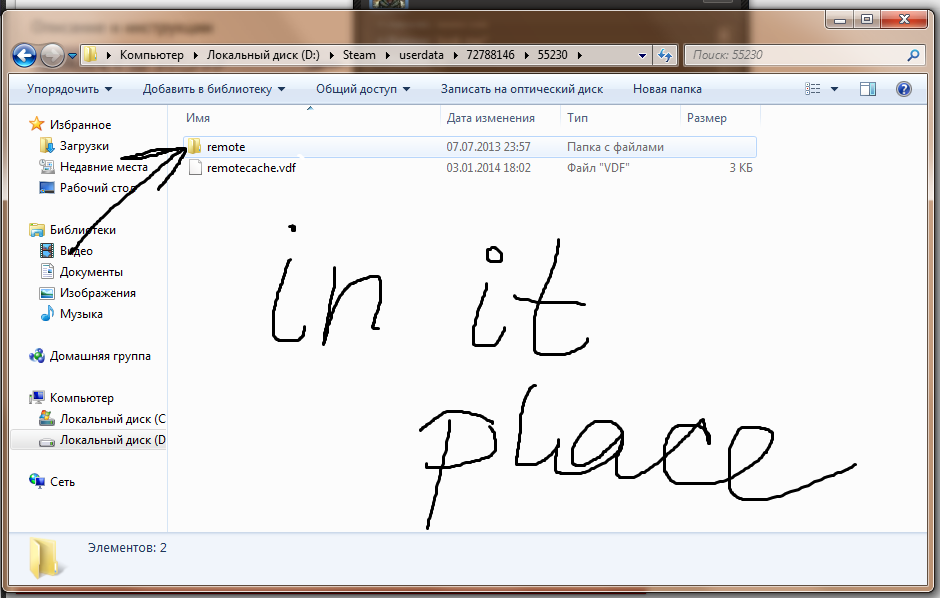Open Домашняя группа
940x598 pixels.
click(x=100, y=355)
